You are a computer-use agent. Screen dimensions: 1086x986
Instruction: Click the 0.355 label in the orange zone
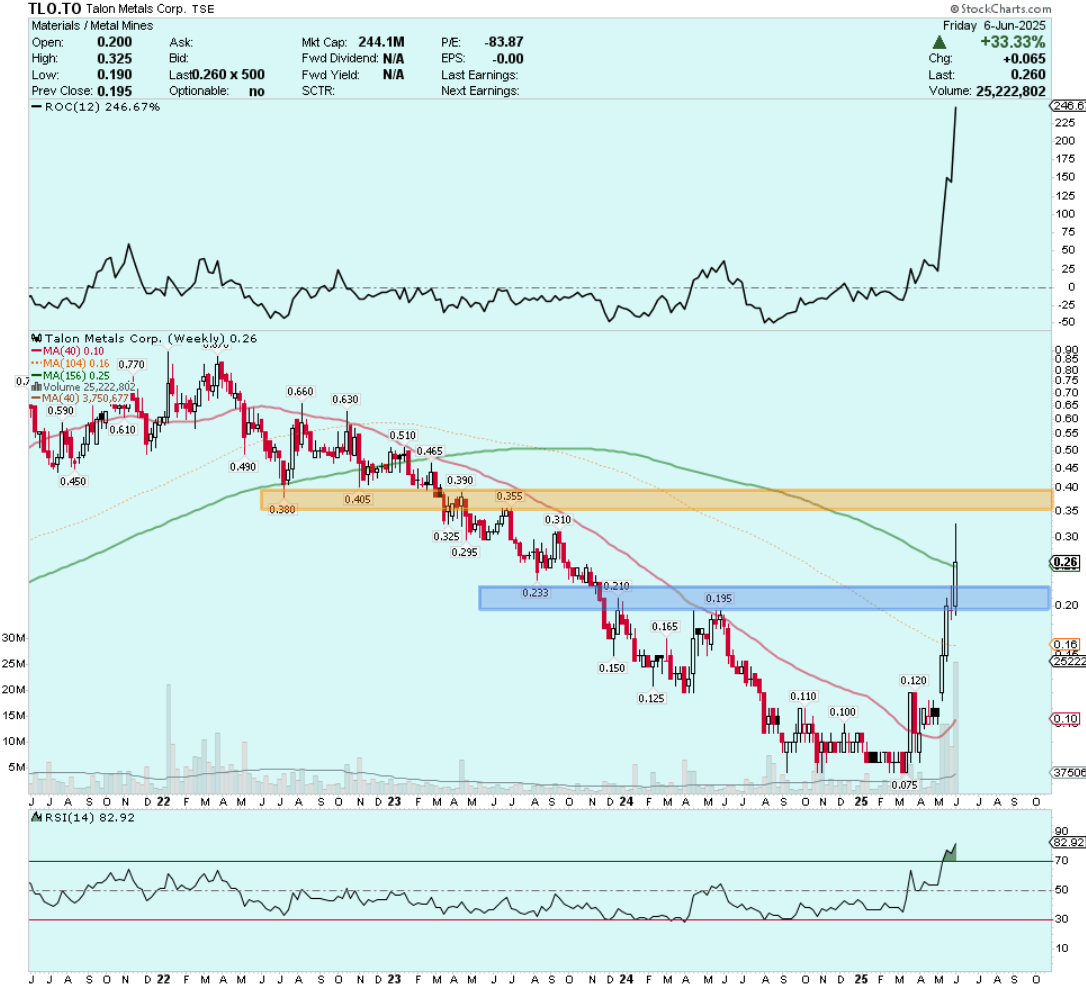[x=509, y=496]
